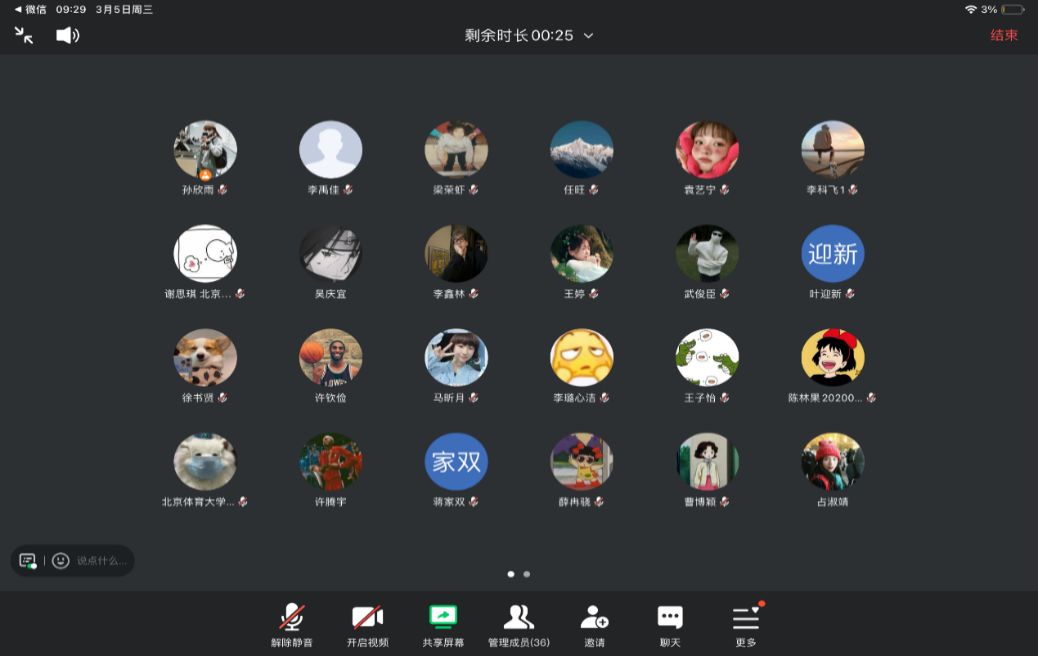Tap 蒋家双's 家双 avatar
This screenshot has width=1038, height=656.
click(456, 462)
